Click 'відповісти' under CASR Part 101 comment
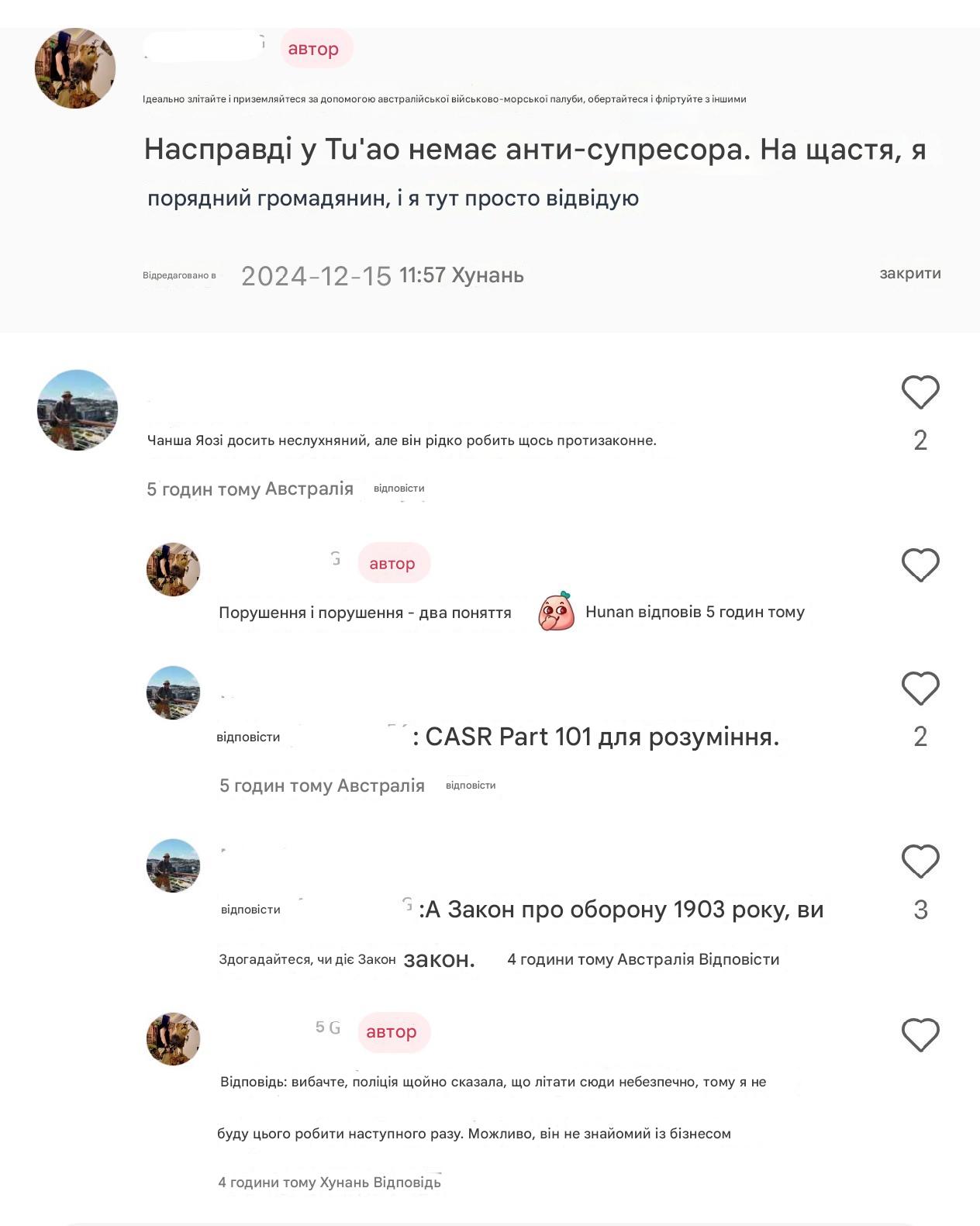Viewport: 980px width, 1226px height. (471, 786)
